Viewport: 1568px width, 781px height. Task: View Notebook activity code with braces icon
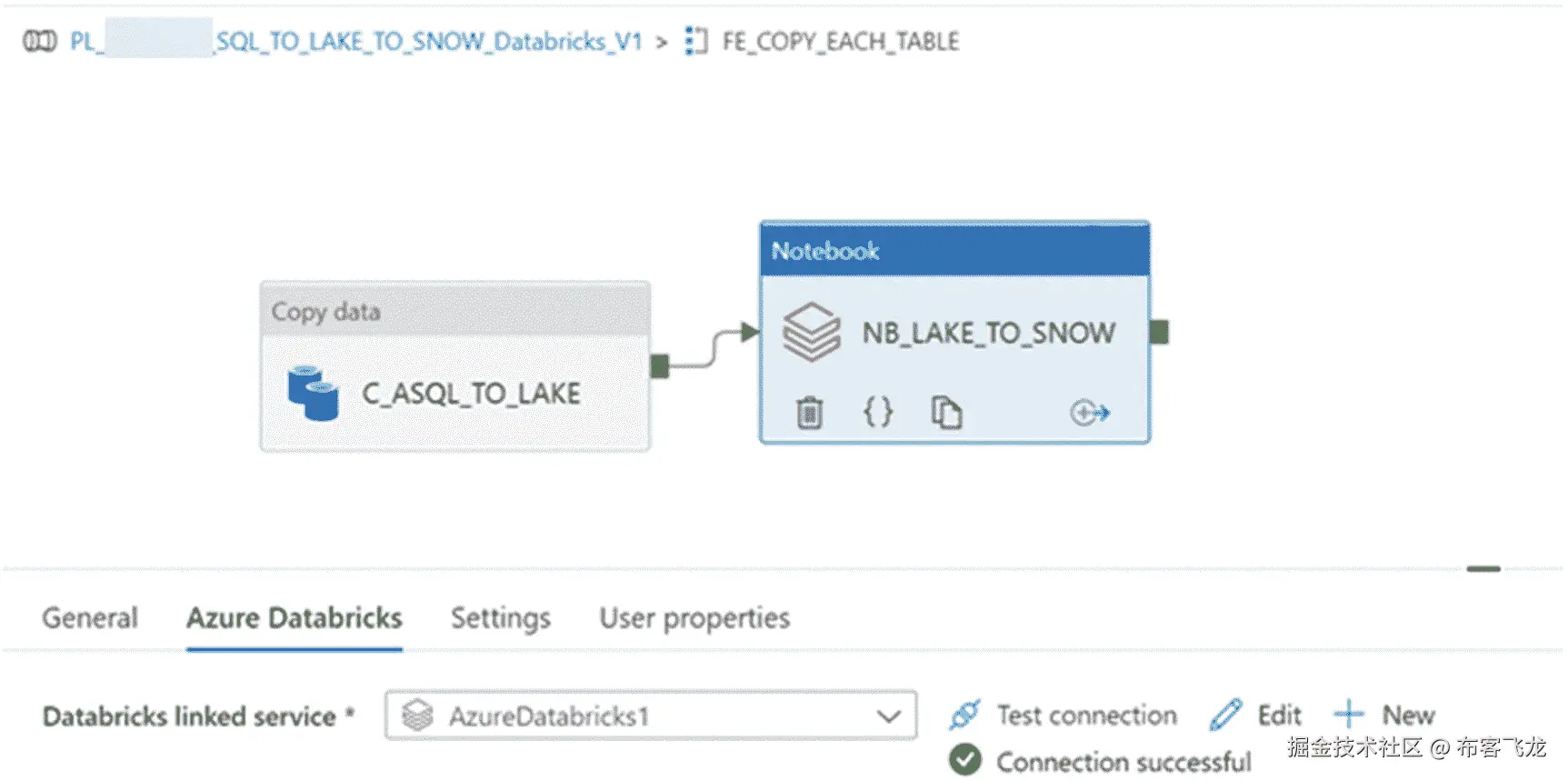click(878, 413)
